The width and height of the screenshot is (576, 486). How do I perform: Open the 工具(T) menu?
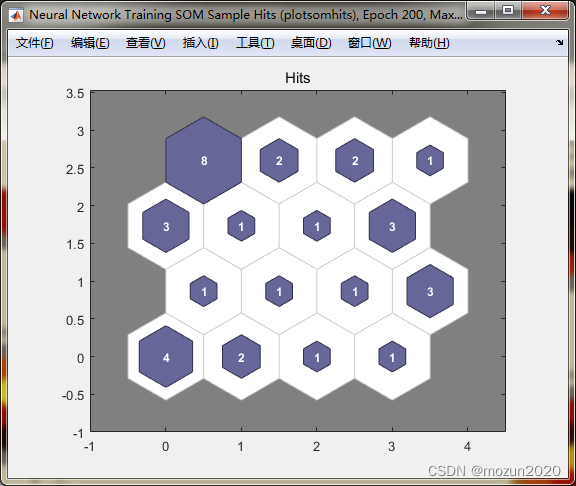click(x=255, y=43)
